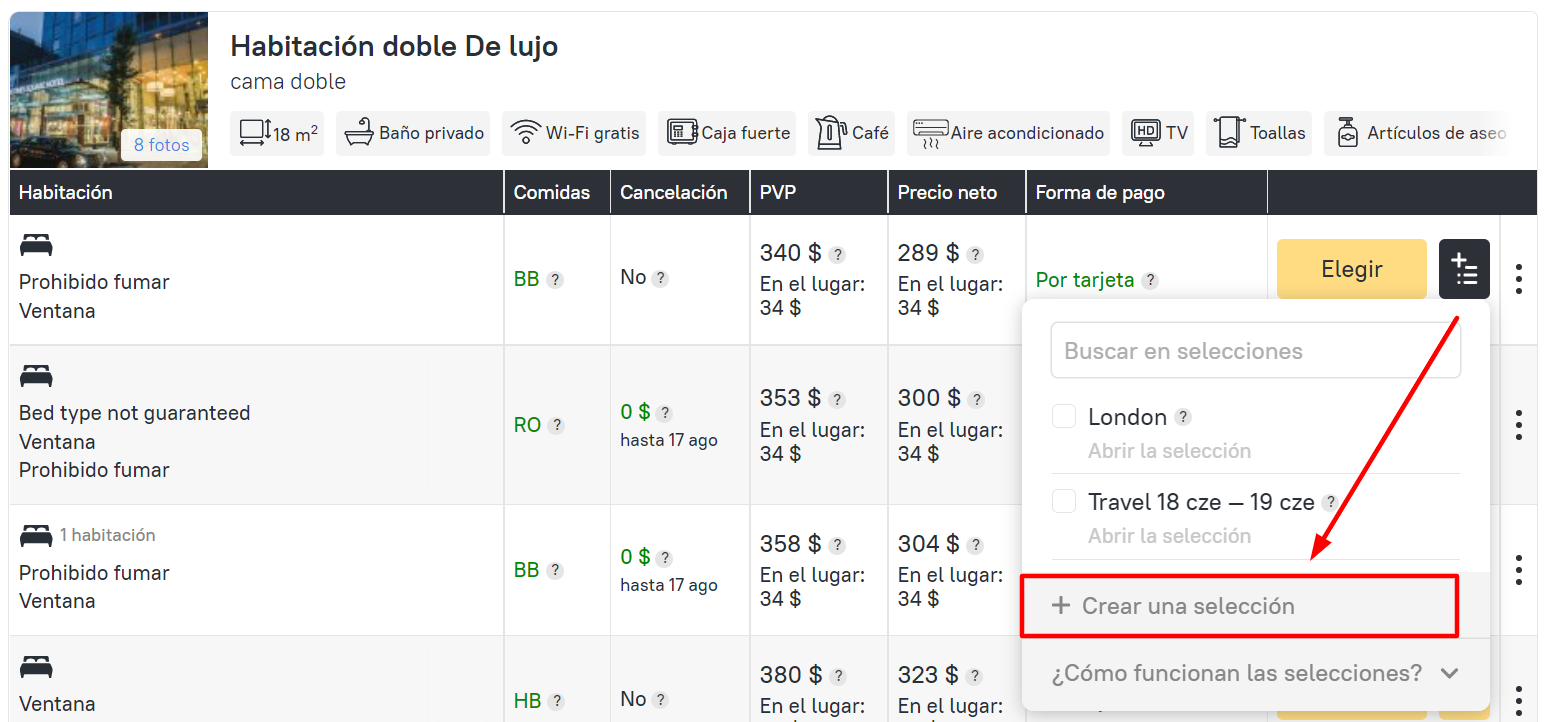Click the Cancelación column header
The image size is (1544, 722).
(673, 193)
